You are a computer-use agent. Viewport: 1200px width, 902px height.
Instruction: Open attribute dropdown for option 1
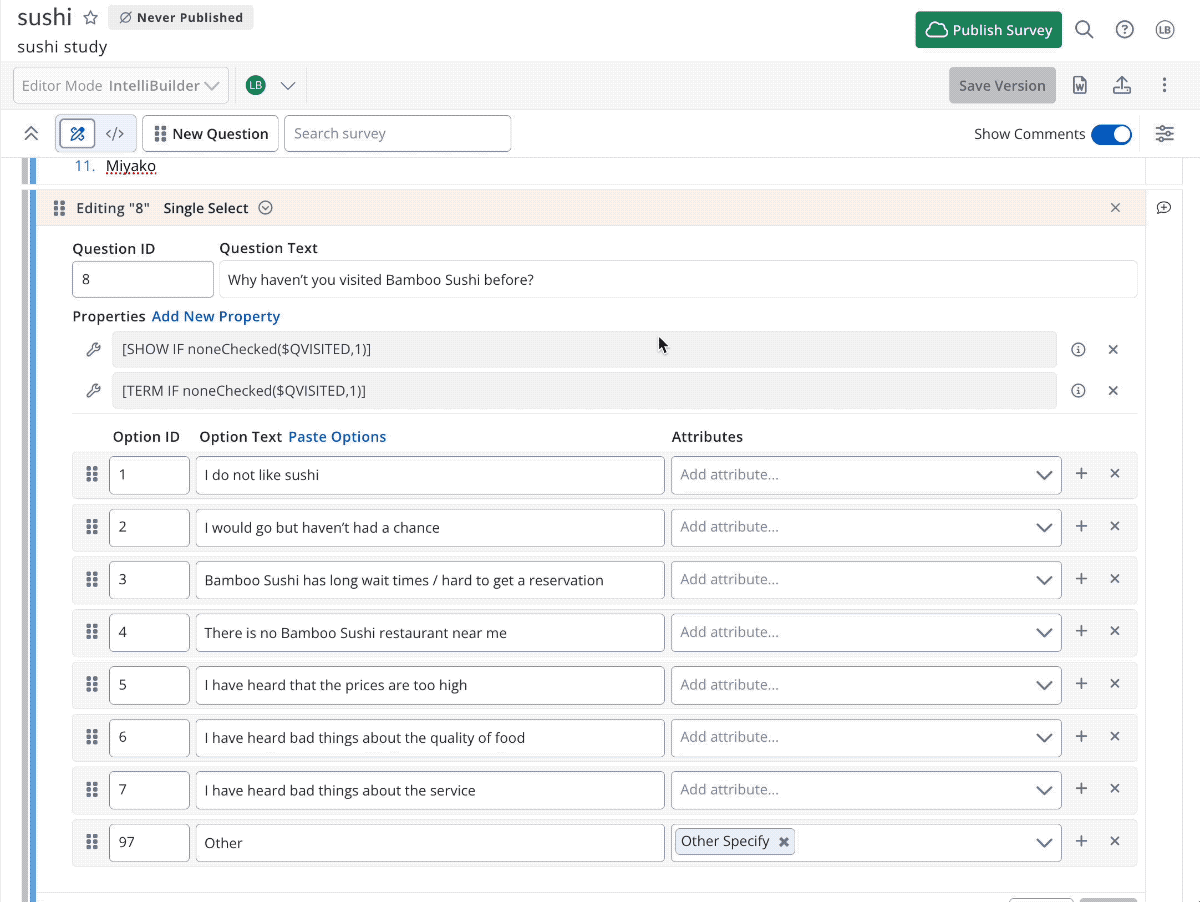[1044, 475]
